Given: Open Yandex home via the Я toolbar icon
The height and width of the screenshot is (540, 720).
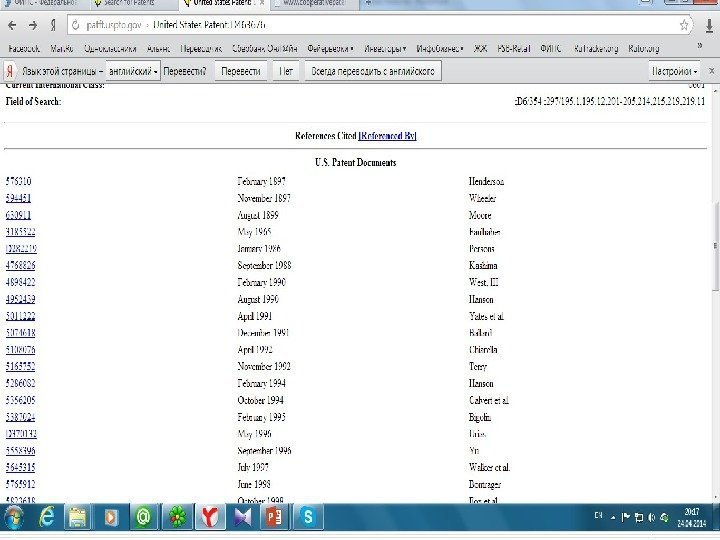Looking at the screenshot, I should point(53,25).
